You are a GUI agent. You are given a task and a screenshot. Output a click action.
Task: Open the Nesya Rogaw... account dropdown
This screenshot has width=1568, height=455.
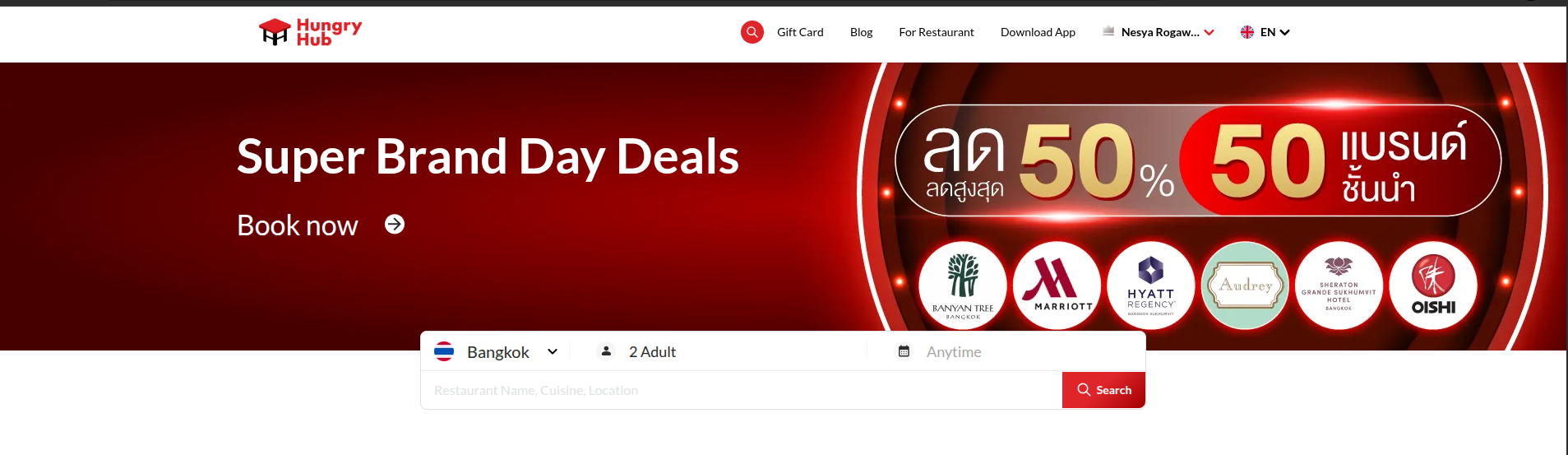coord(1159,32)
